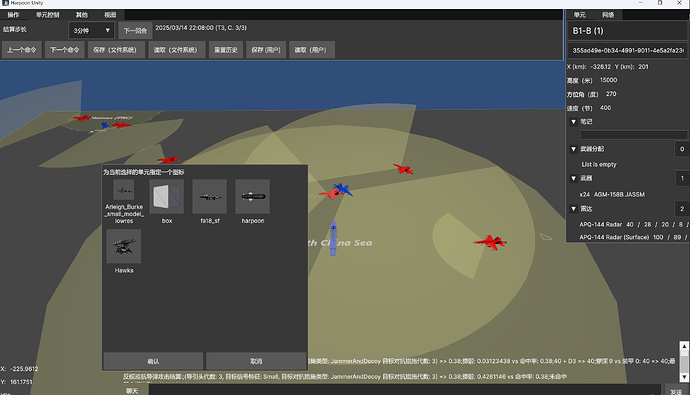Choose the Hawks launcher icon

click(x=124, y=246)
